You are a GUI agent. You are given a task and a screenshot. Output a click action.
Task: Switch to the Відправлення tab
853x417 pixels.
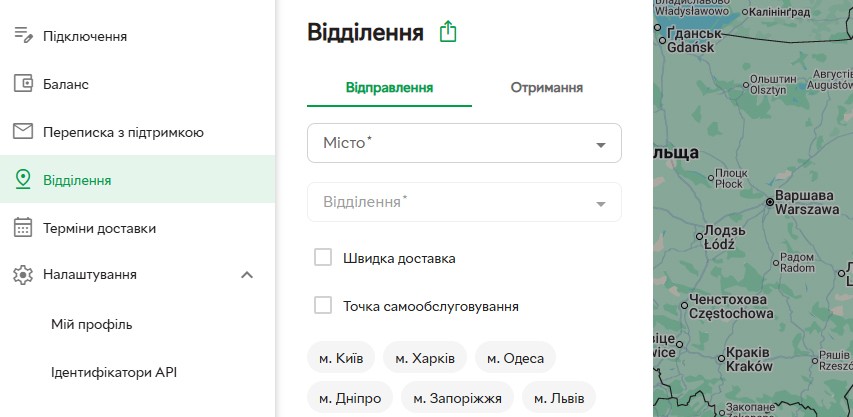point(390,88)
